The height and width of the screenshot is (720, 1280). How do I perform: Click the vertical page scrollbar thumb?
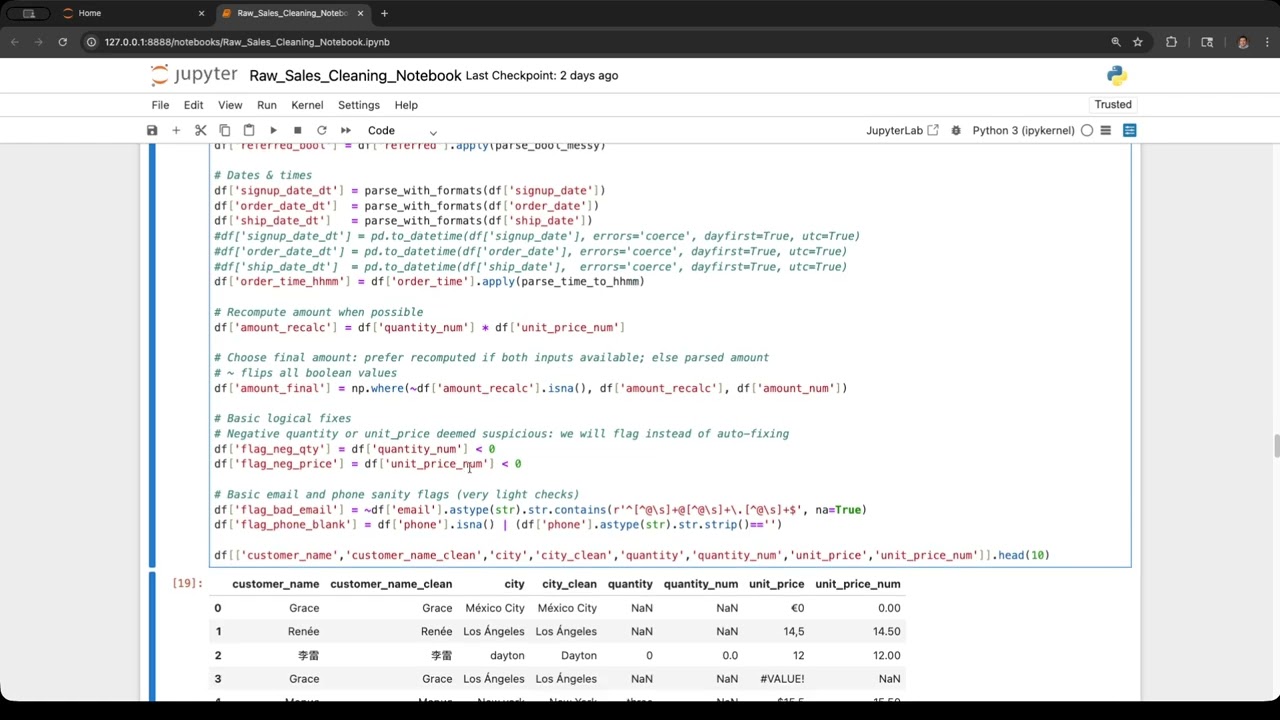tap(1275, 446)
